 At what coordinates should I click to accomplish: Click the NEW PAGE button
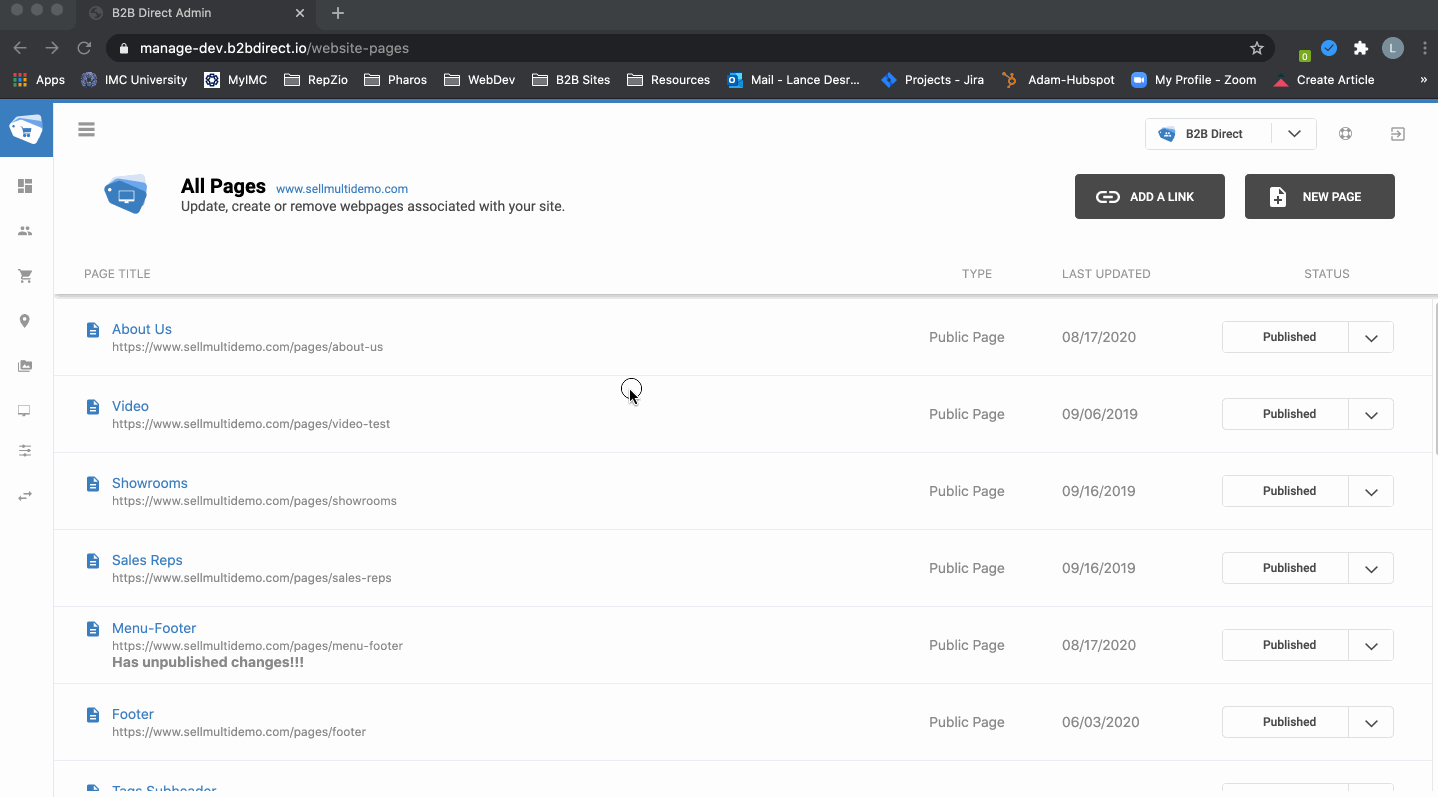(x=1319, y=196)
